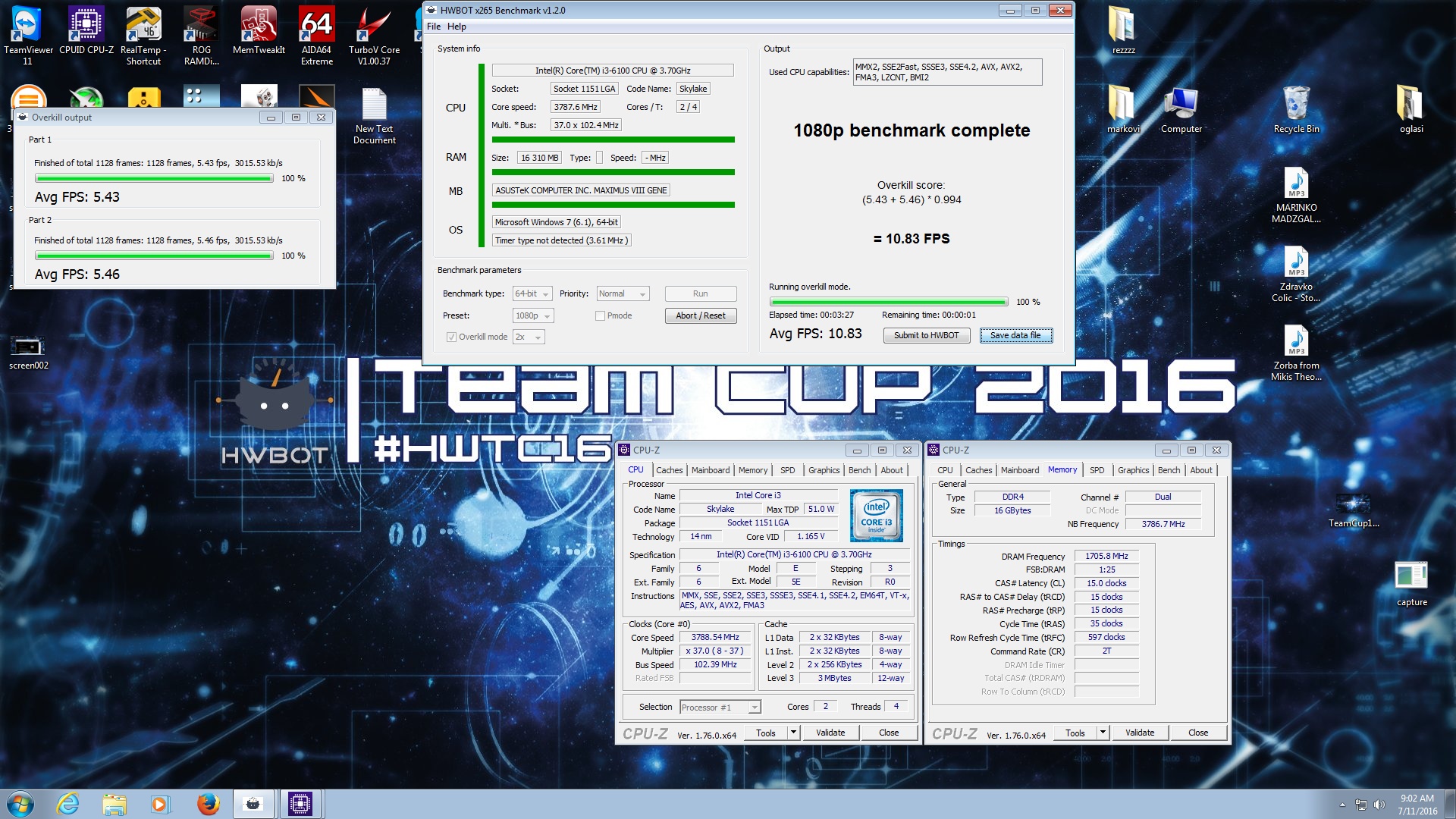Open the CPUID CPU-Z desktop shortcut
This screenshot has width=1456, height=819.
(x=86, y=30)
